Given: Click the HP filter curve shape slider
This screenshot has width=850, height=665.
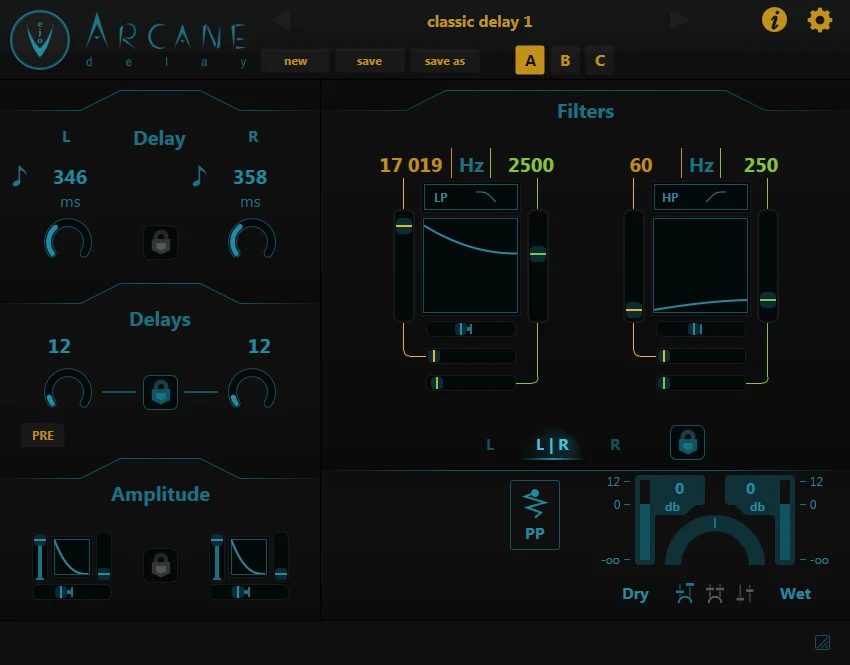Looking at the screenshot, I should pos(700,329).
